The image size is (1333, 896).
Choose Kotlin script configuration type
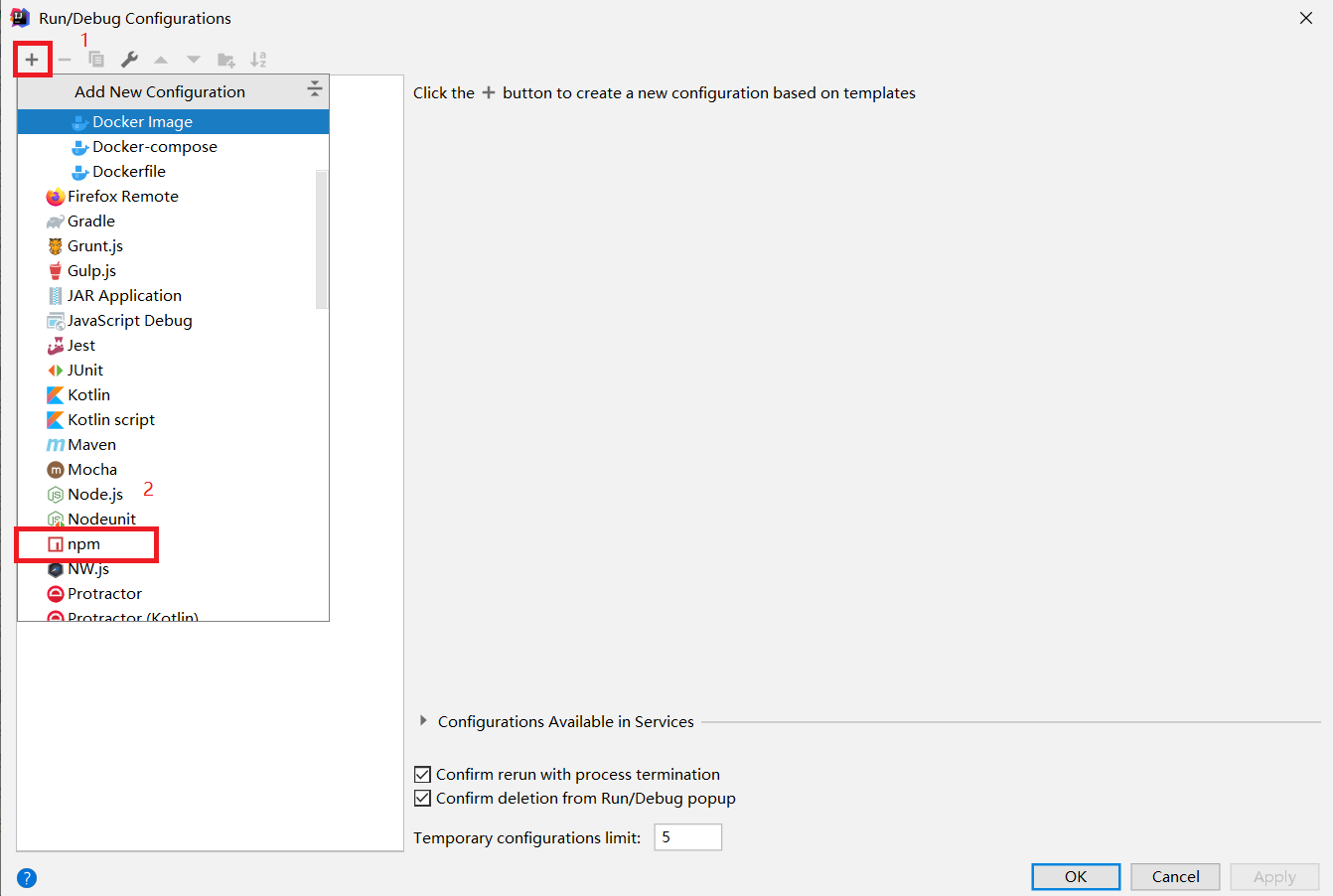coord(173,420)
